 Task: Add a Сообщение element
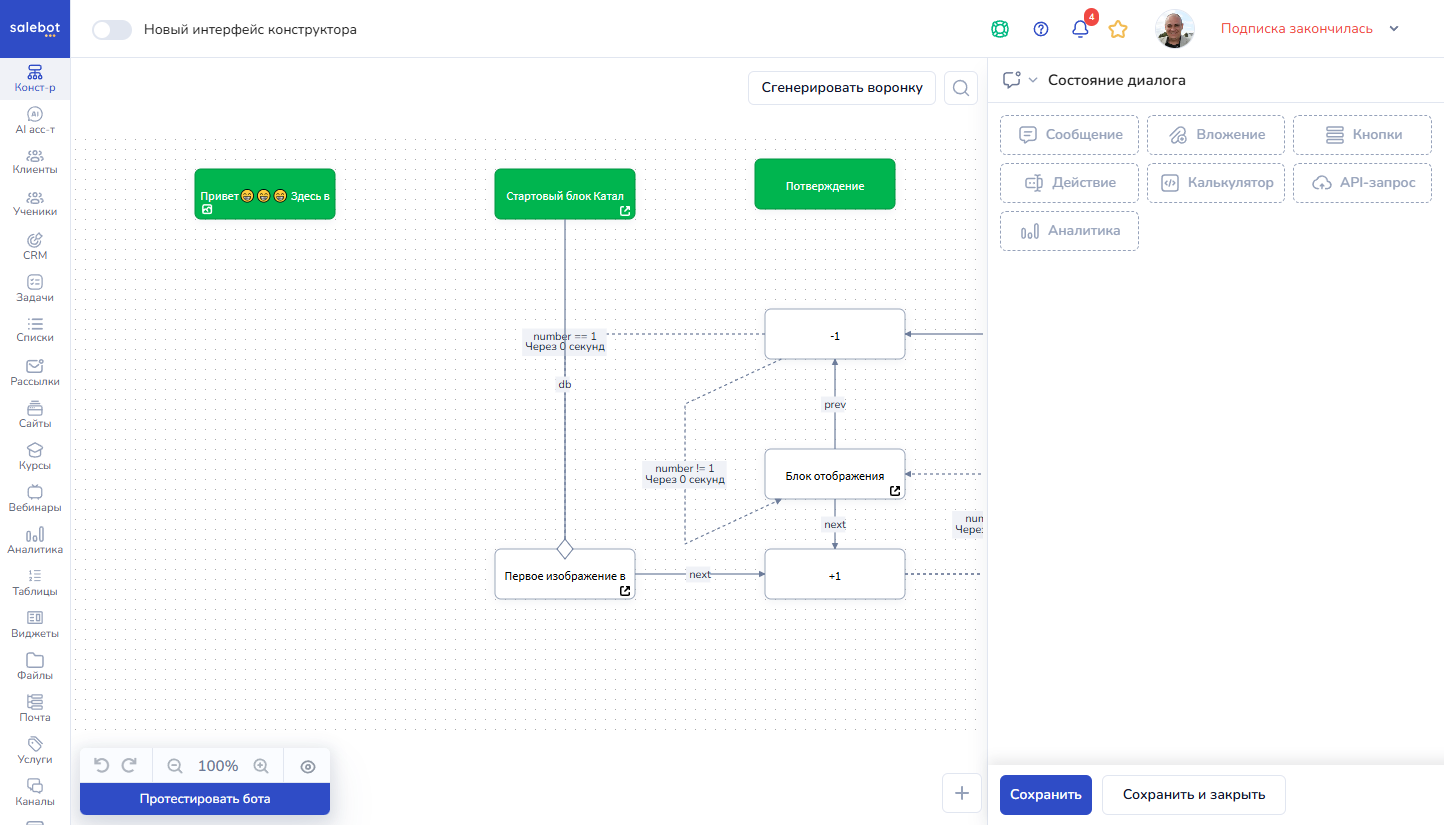1069,134
